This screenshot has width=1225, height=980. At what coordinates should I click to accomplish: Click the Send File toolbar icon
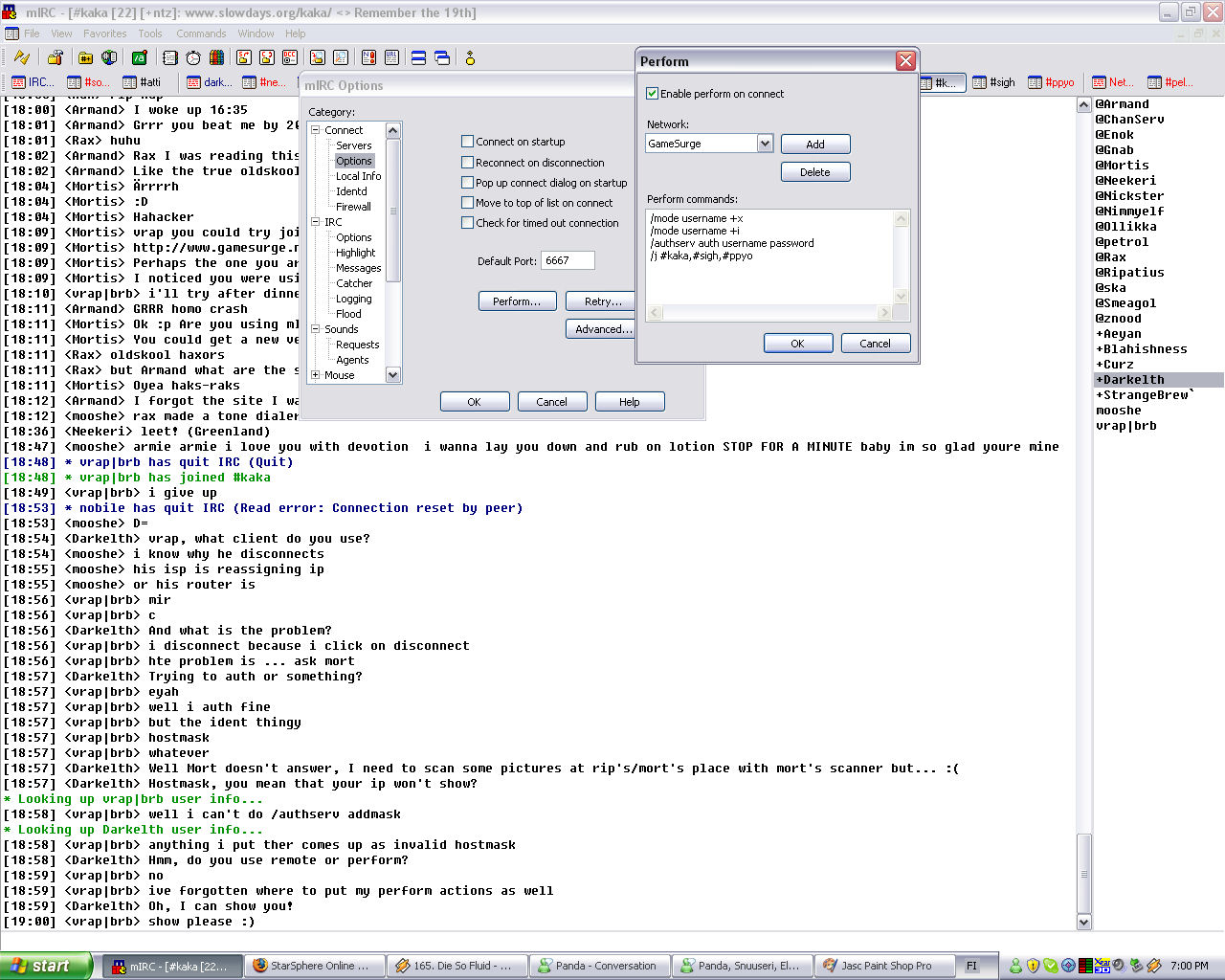click(x=243, y=57)
